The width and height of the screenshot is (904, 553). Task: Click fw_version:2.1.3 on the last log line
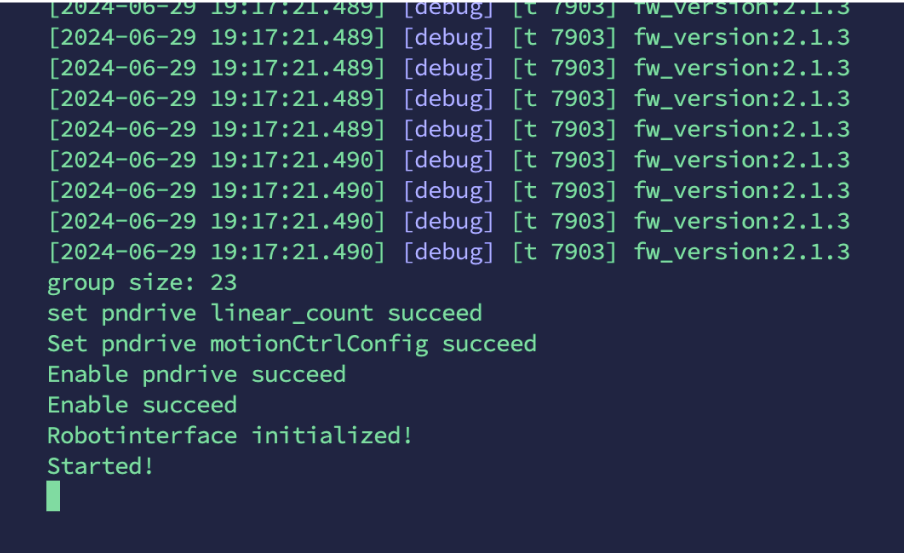[x=742, y=252]
